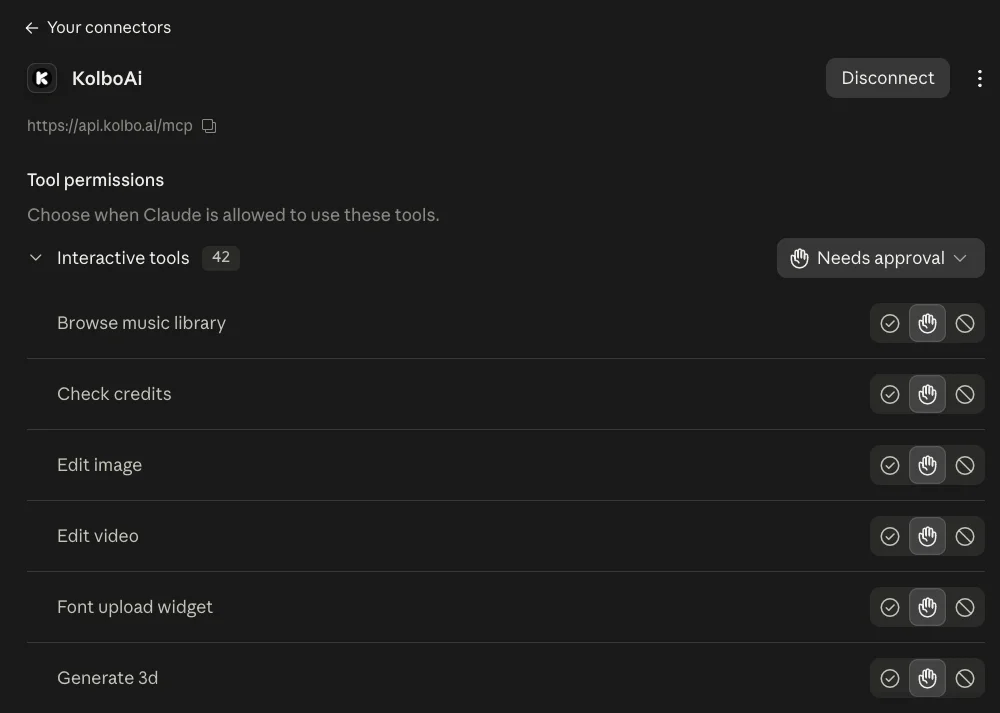Click the Interactive tools 42 count badge
The height and width of the screenshot is (713, 1000).
pyautogui.click(x=221, y=258)
